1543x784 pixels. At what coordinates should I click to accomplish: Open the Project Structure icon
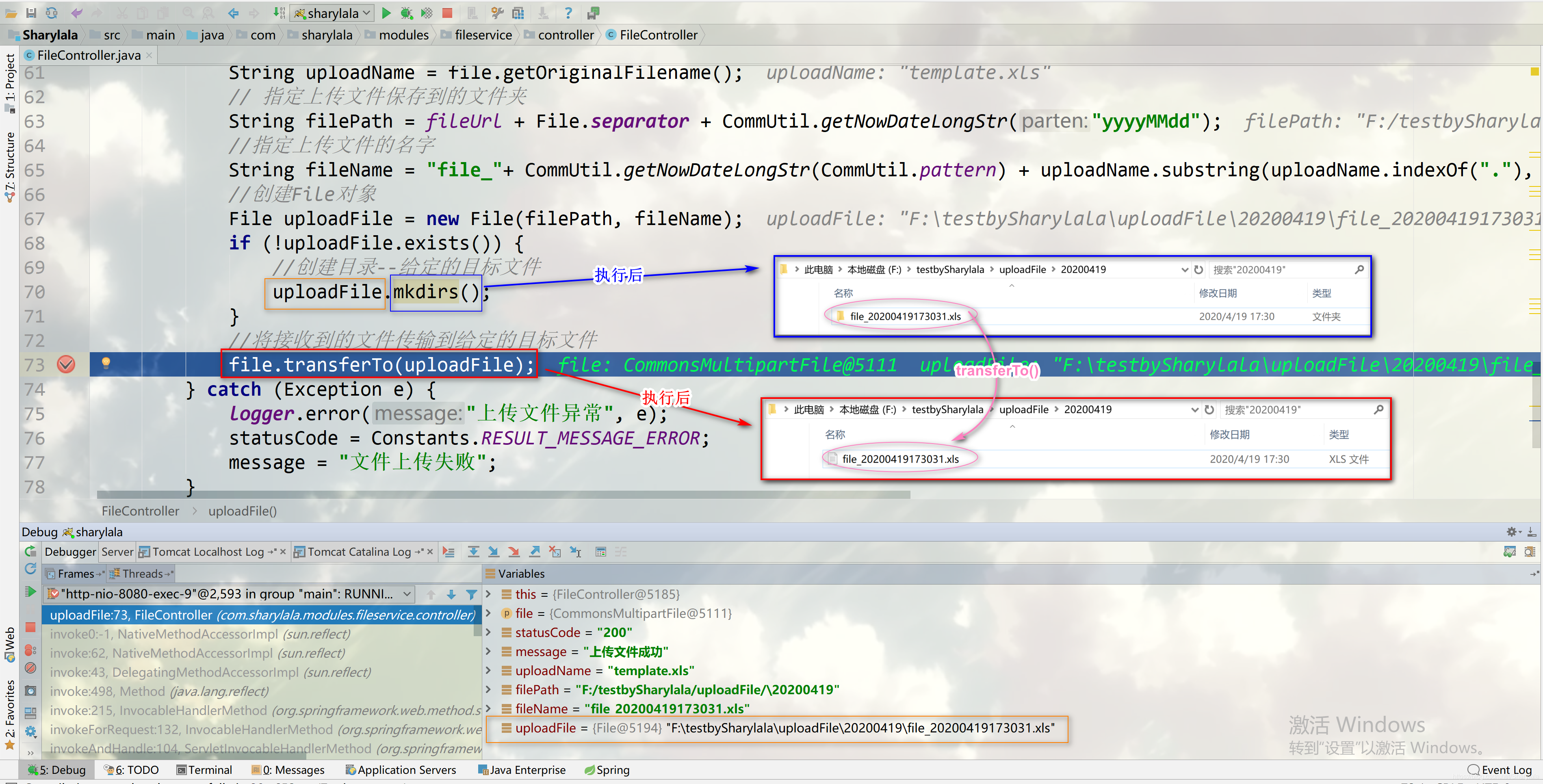(518, 13)
